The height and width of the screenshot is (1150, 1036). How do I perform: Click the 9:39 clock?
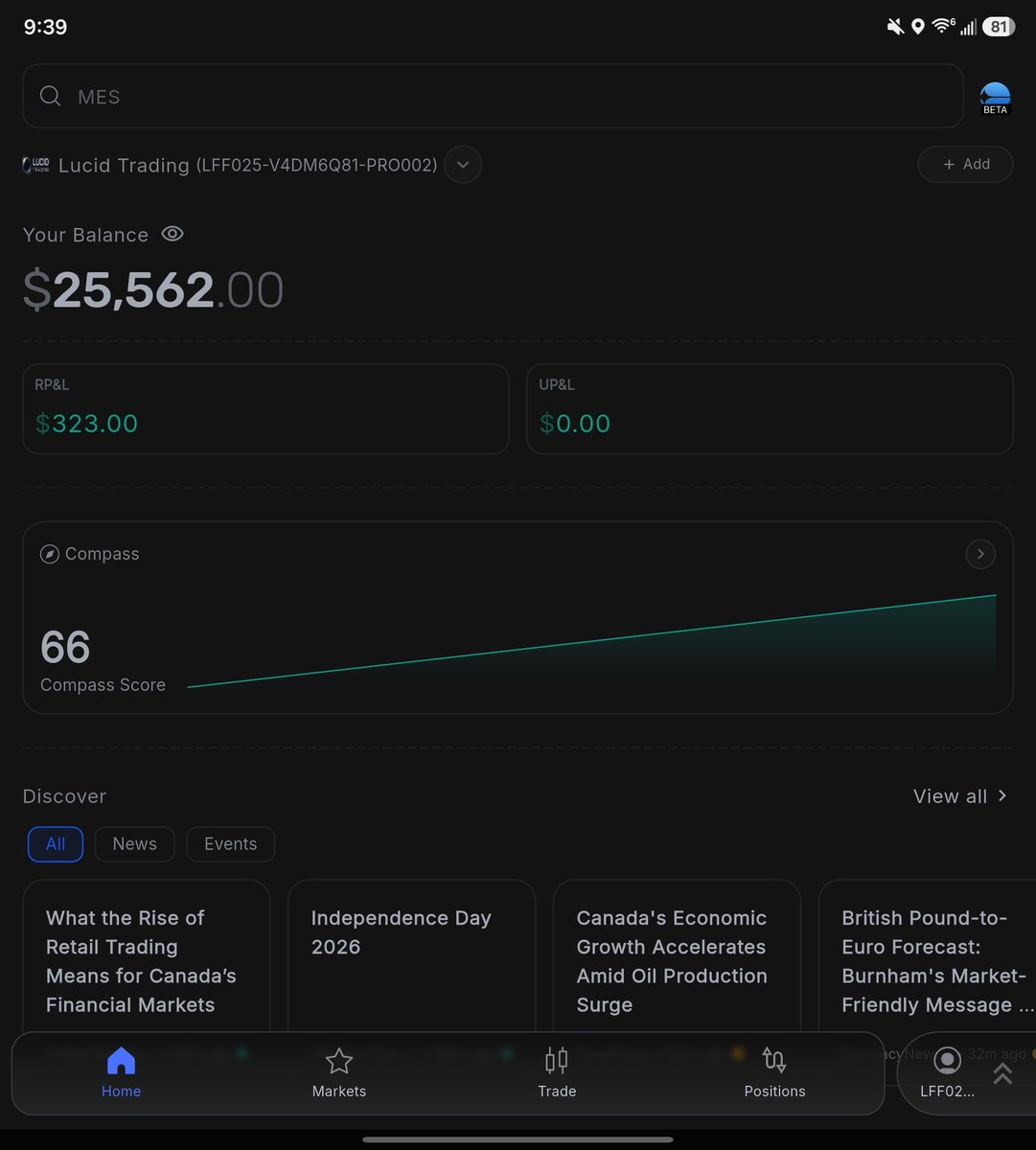click(45, 27)
